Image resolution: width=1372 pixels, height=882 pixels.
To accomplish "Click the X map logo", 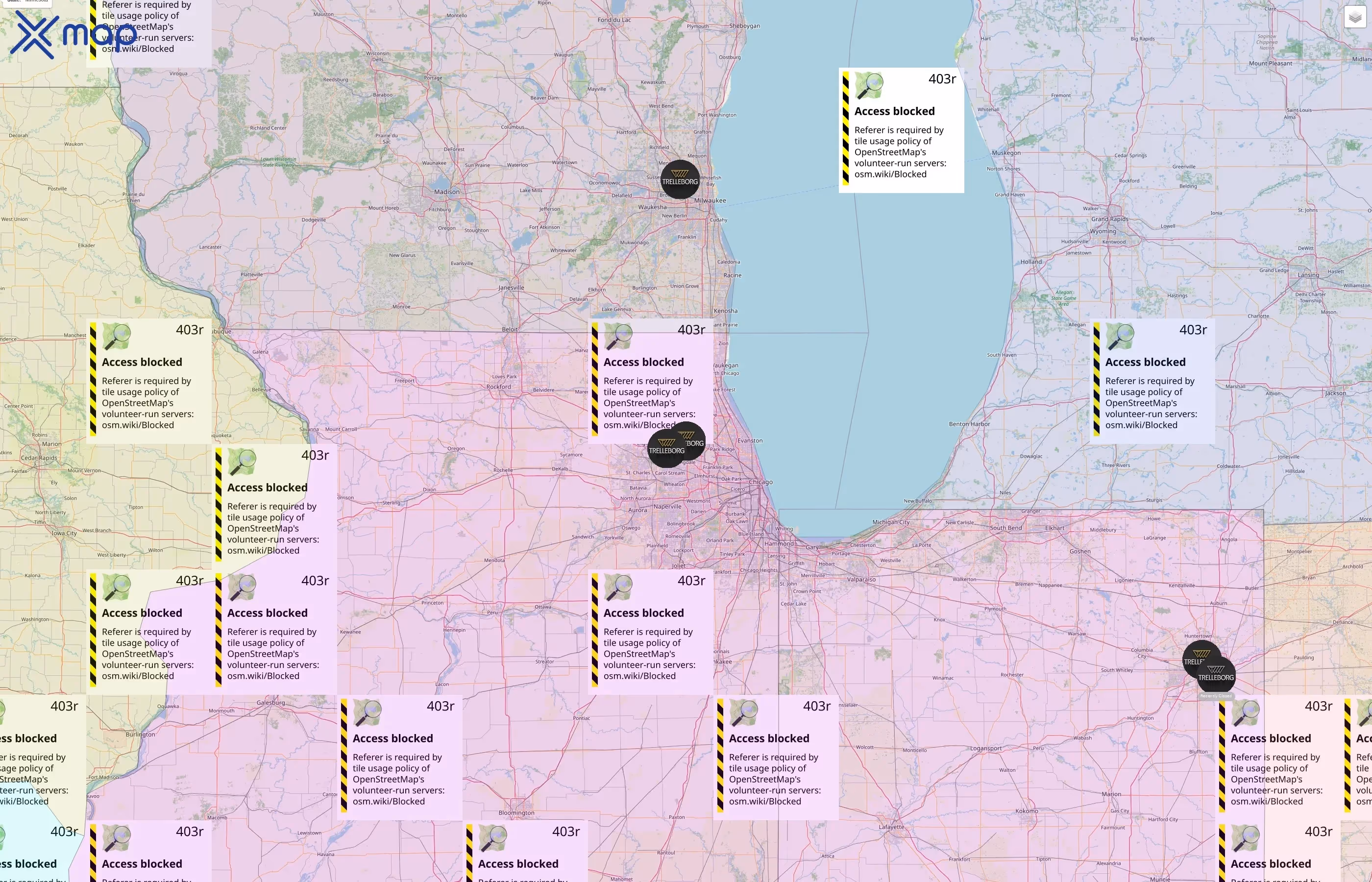I will point(73,34).
